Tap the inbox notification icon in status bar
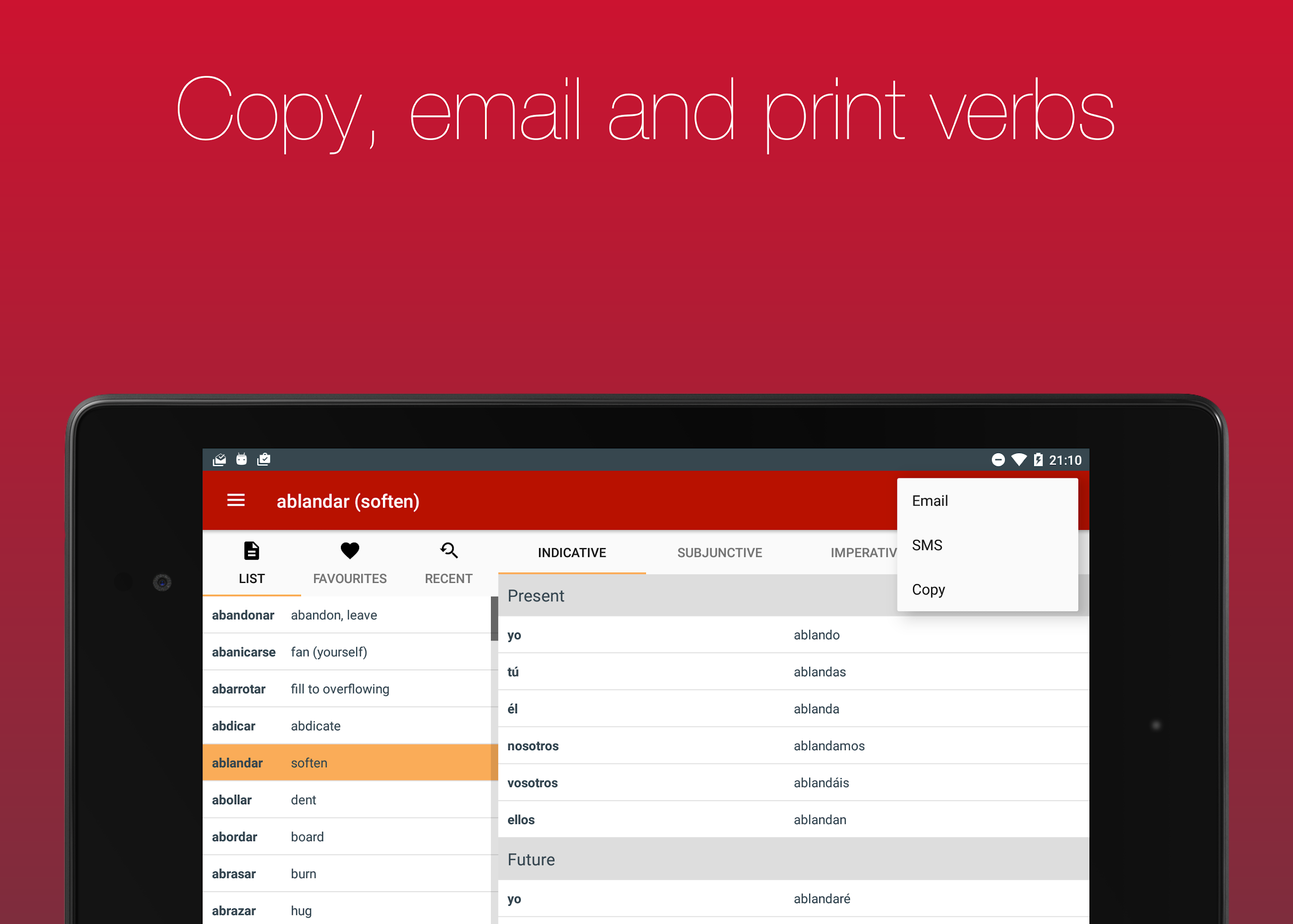The width and height of the screenshot is (1293, 924). coord(219,459)
